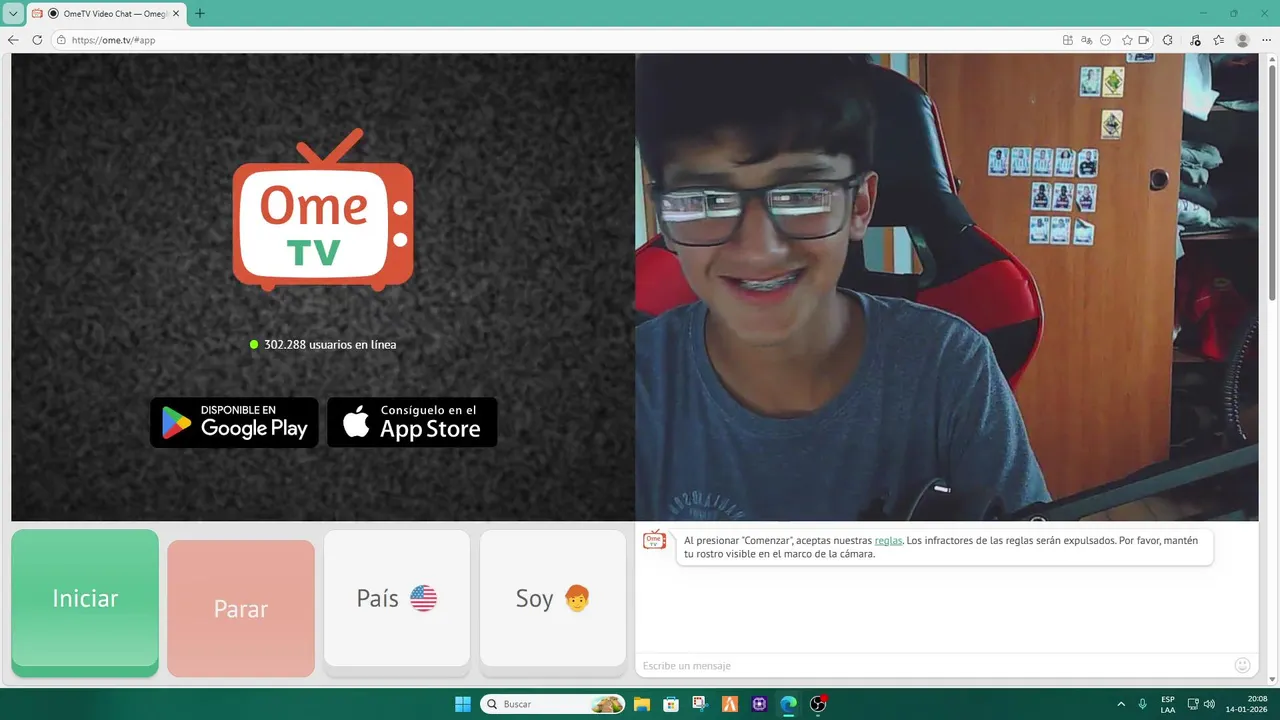This screenshot has height=720, width=1280.
Task: Open the reglas link in chat
Action: [888, 540]
